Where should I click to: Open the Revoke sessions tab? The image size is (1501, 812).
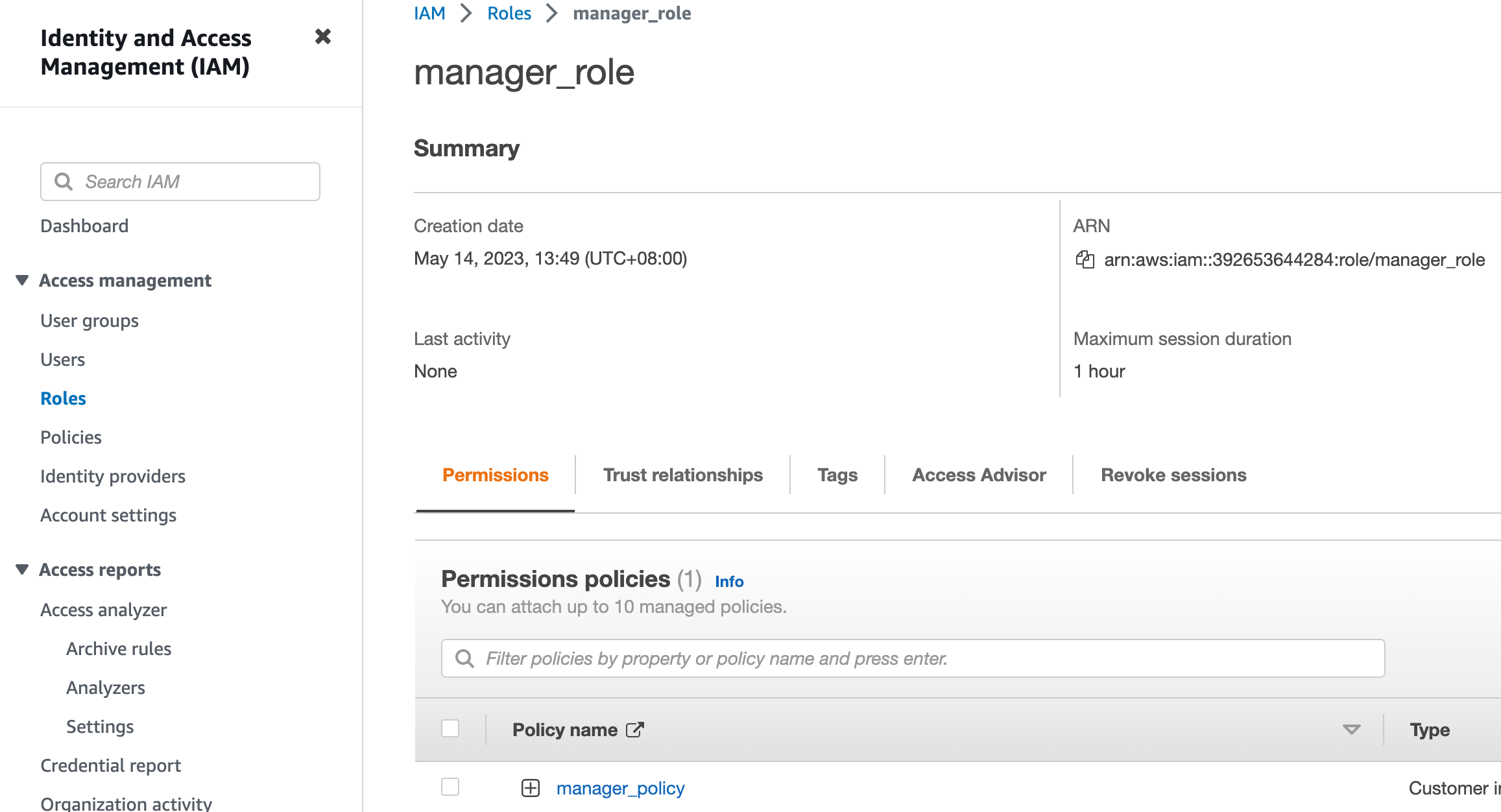pyautogui.click(x=1173, y=475)
